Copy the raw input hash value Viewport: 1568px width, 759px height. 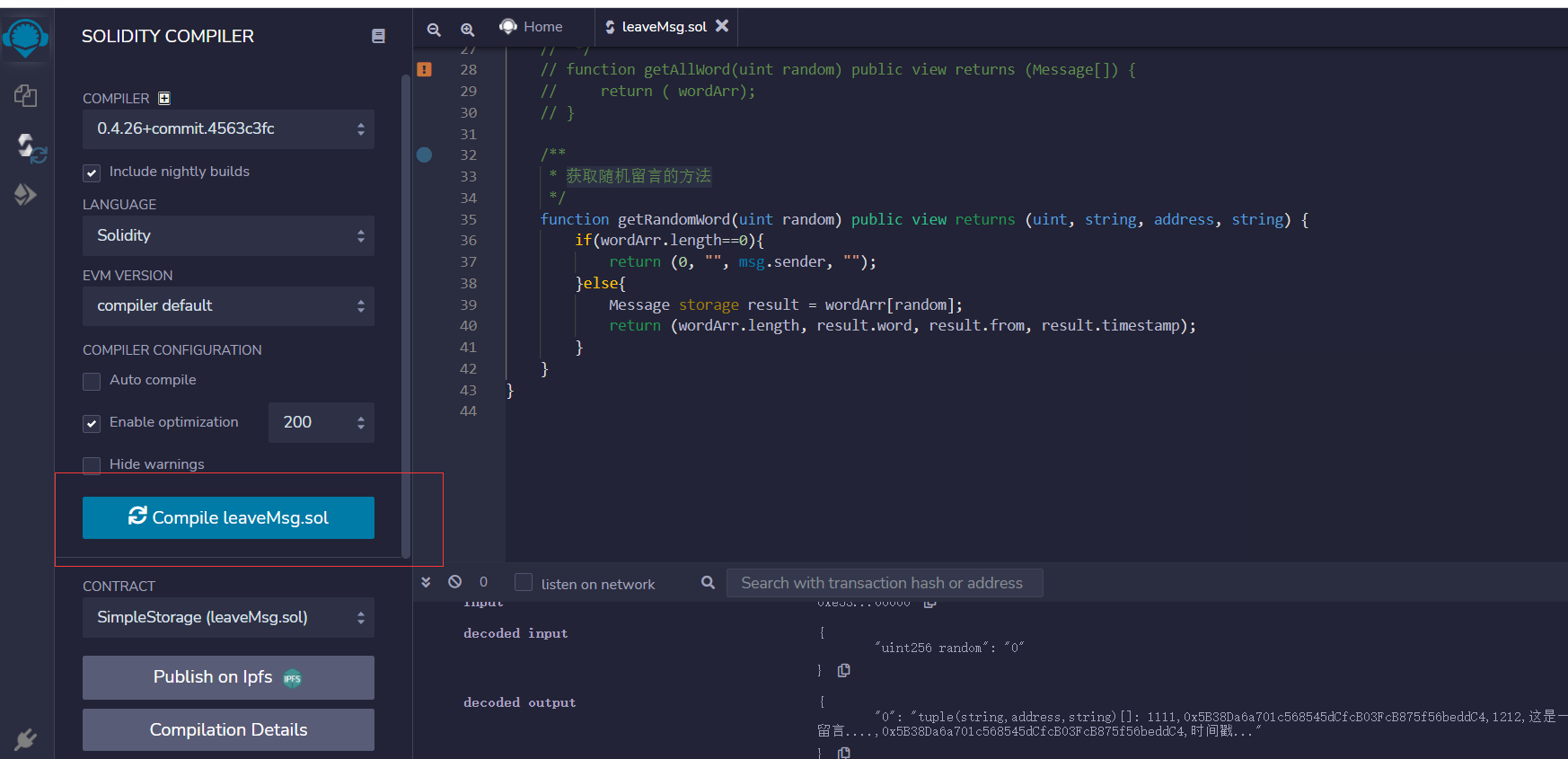point(930,603)
